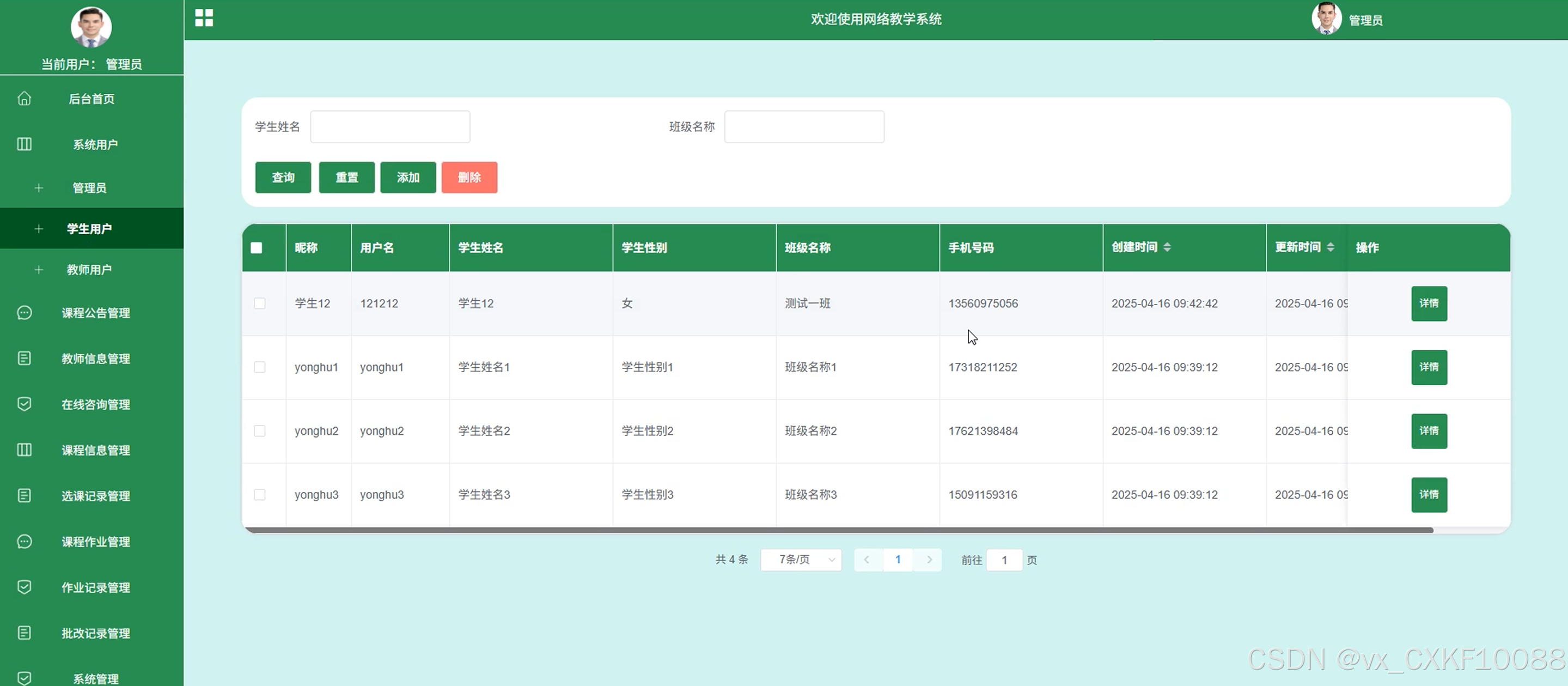Open 课程信息管理 in the sidebar
Screen dimensions: 1568x686
(x=95, y=450)
